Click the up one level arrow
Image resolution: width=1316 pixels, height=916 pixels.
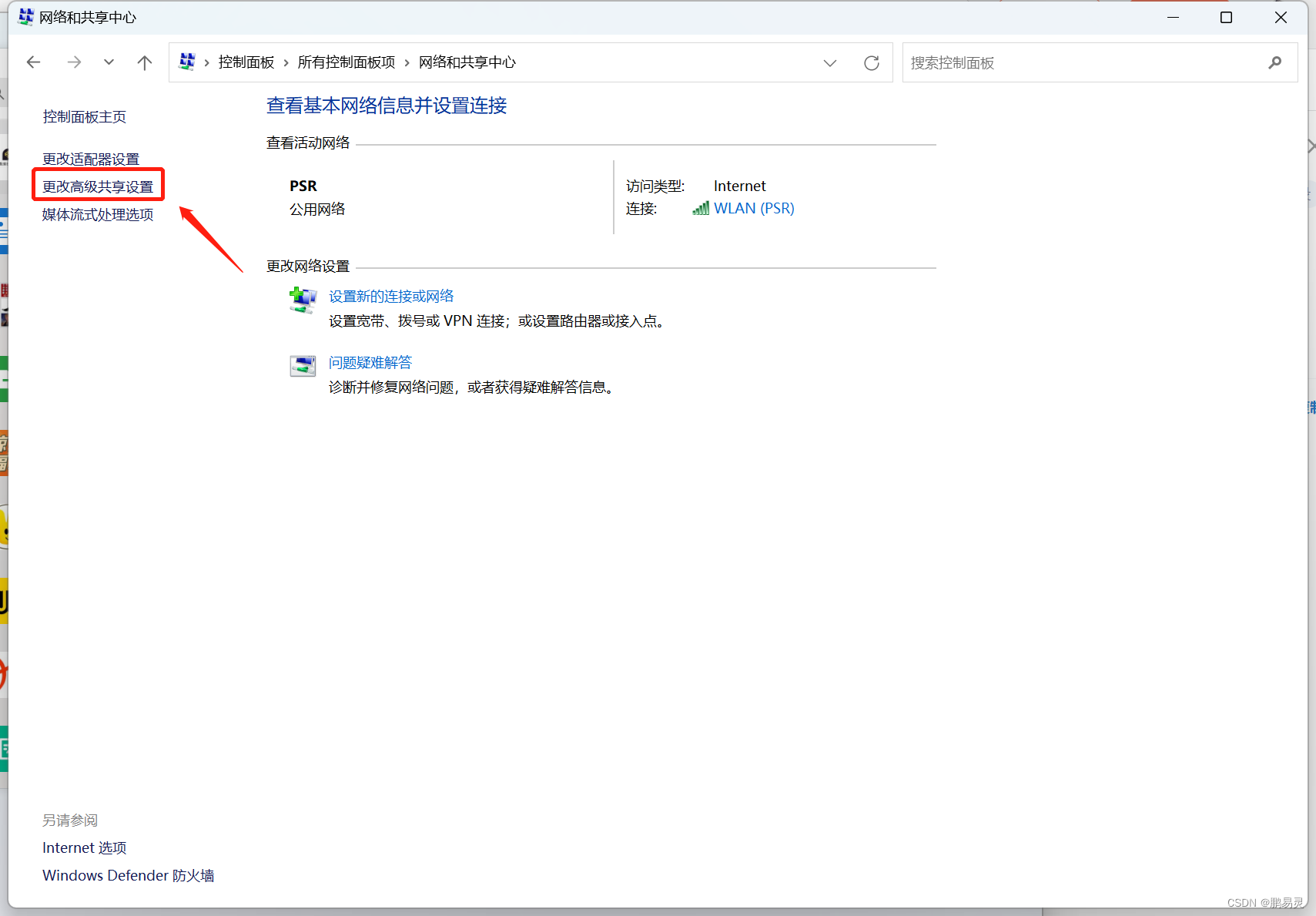(145, 62)
